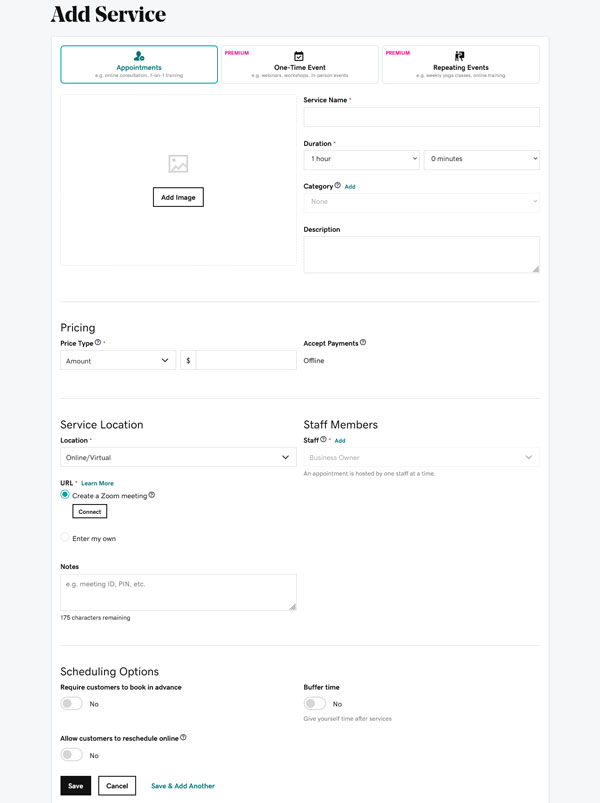Viewport: 600px width, 803px height.
Task: Switch to the Repeating Events tab
Action: [x=460, y=64]
